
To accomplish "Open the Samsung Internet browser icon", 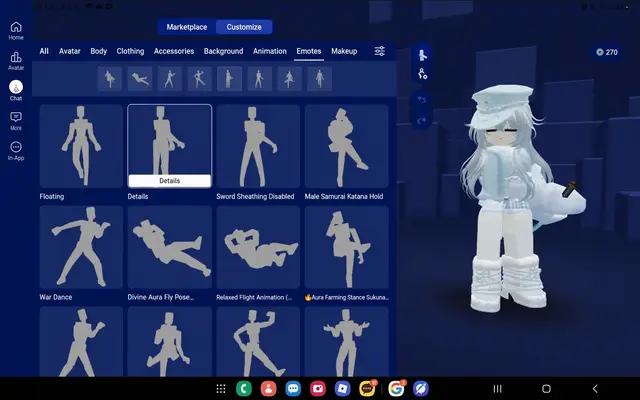I will (421, 389).
